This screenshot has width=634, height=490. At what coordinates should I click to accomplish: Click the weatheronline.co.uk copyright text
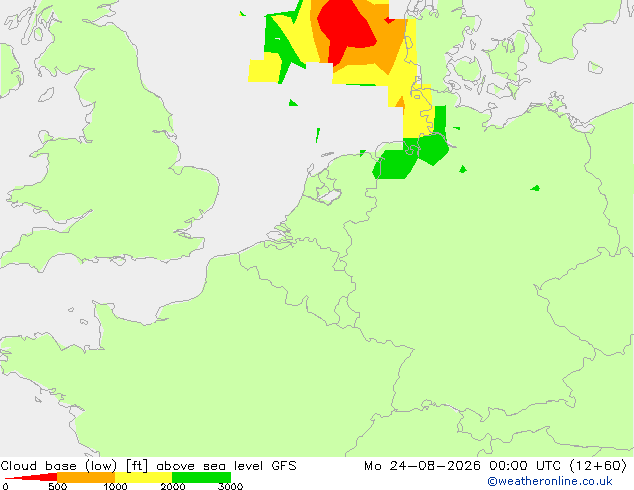550,481
